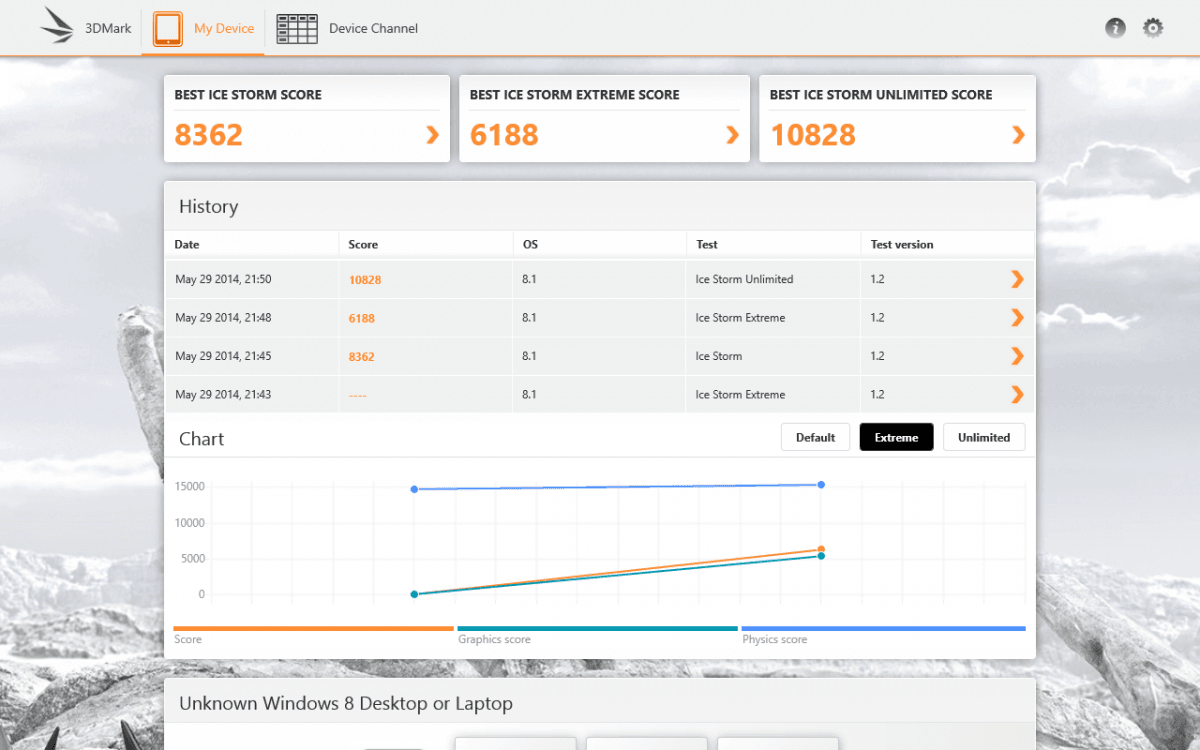Click the Best Ice Storm Unlimited Score card
The width and height of the screenshot is (1200, 750).
tap(897, 118)
